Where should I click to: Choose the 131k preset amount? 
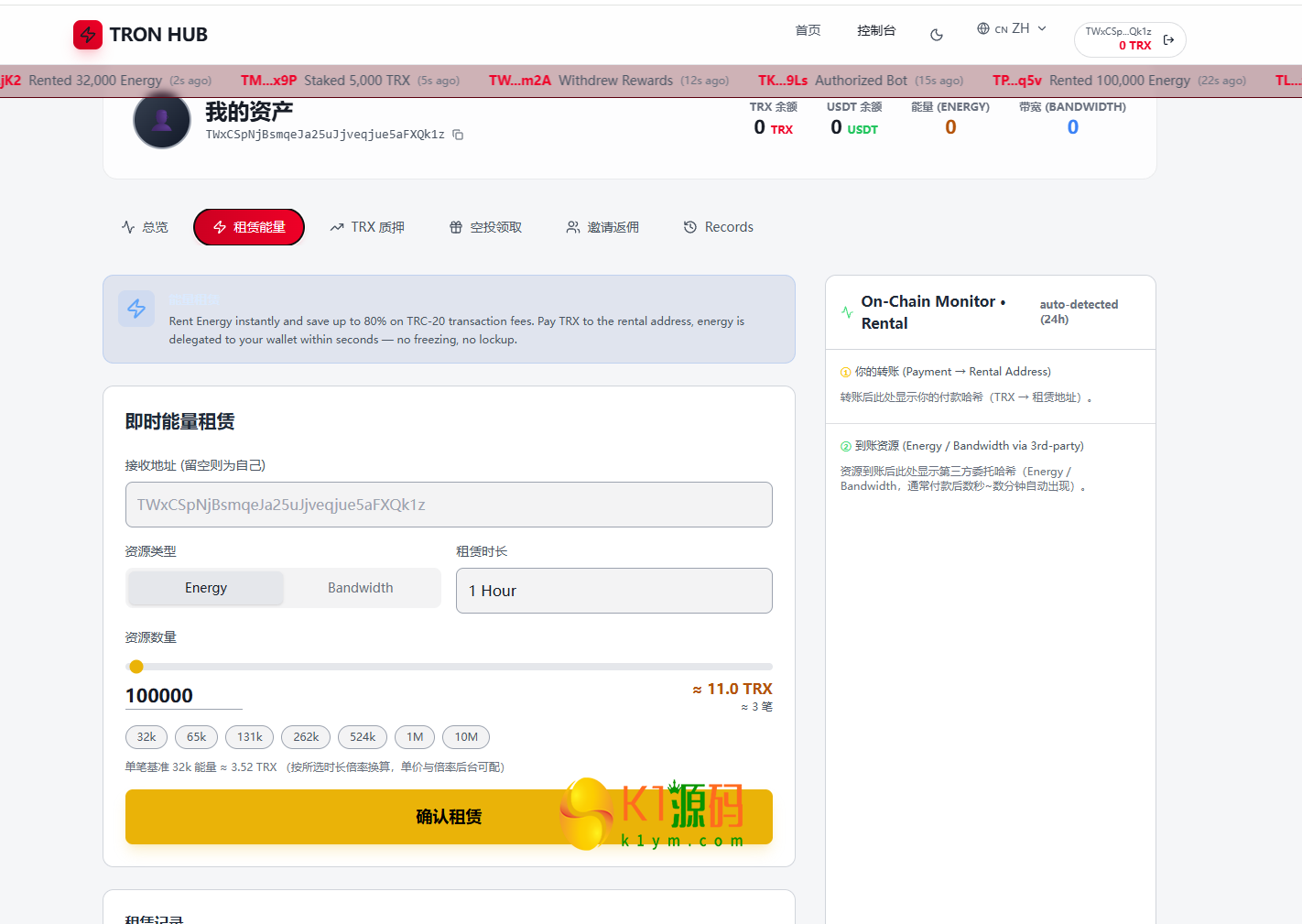[250, 737]
